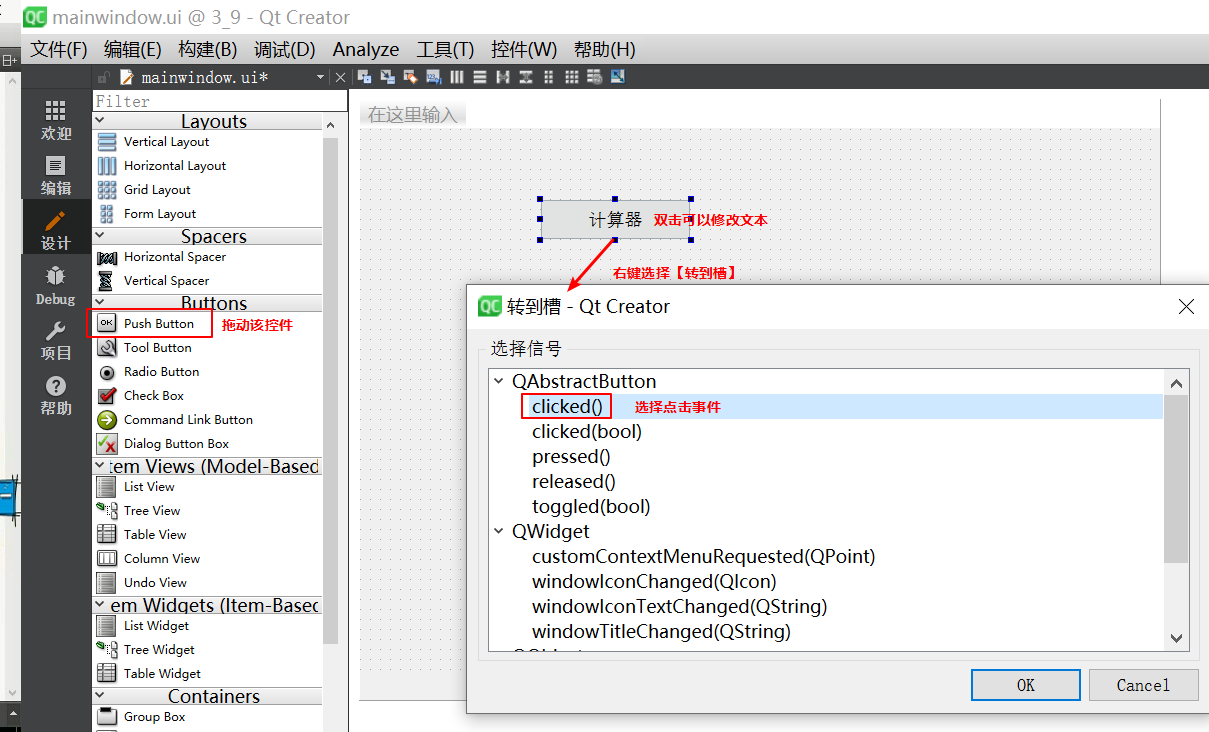The height and width of the screenshot is (732, 1209).
Task: Select the 计算器 button on canvas
Action: [x=615, y=219]
